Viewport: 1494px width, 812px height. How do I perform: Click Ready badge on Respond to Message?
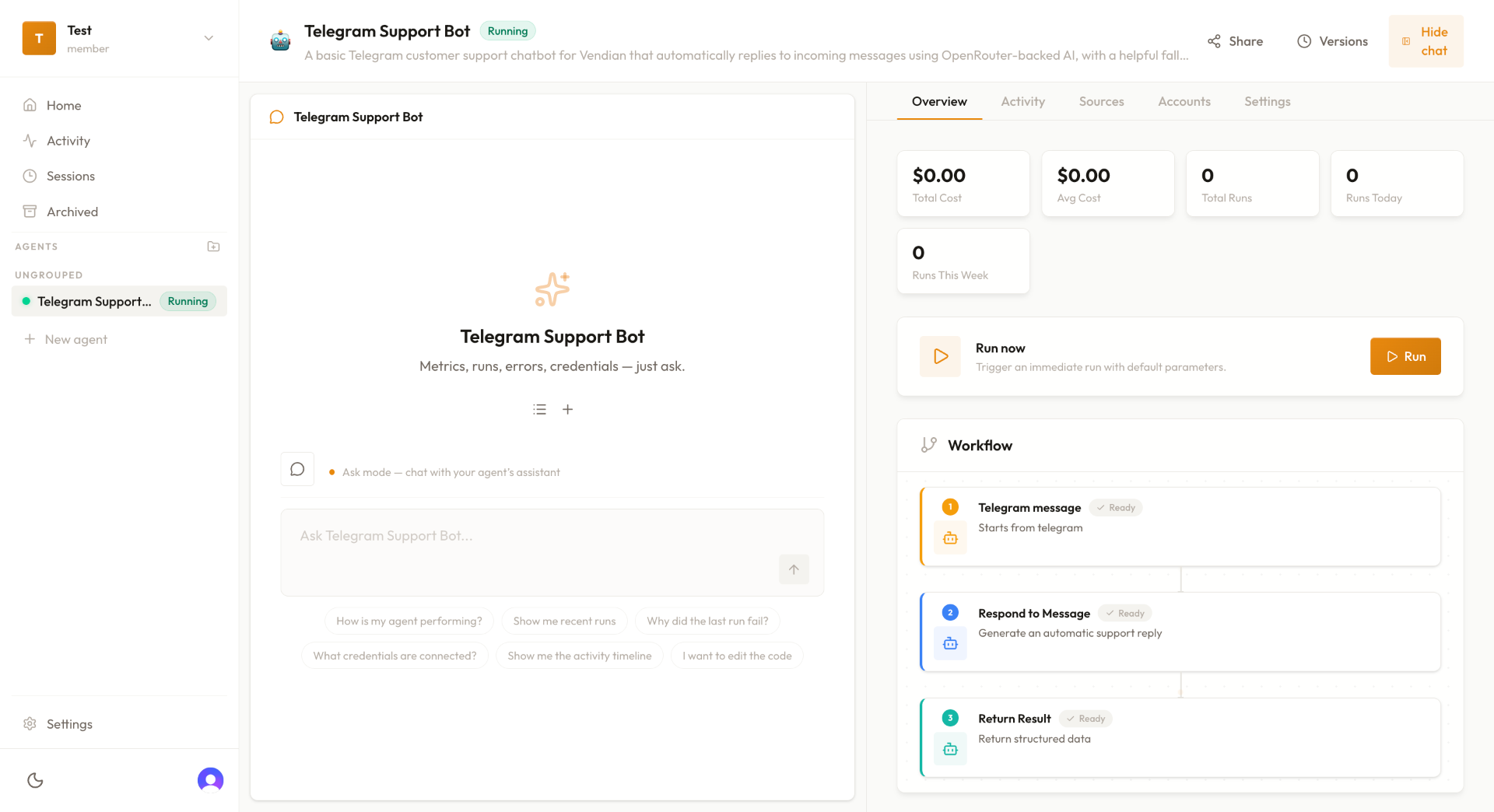click(x=1125, y=614)
